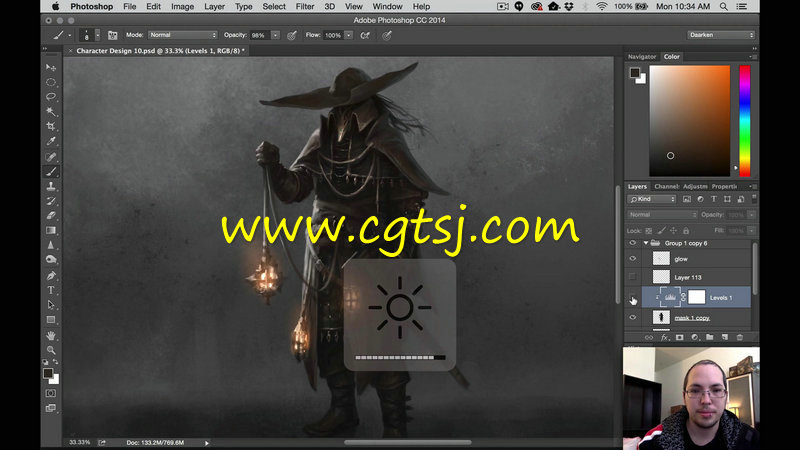Create a new layer
The width and height of the screenshot is (800, 450).
click(x=724, y=337)
